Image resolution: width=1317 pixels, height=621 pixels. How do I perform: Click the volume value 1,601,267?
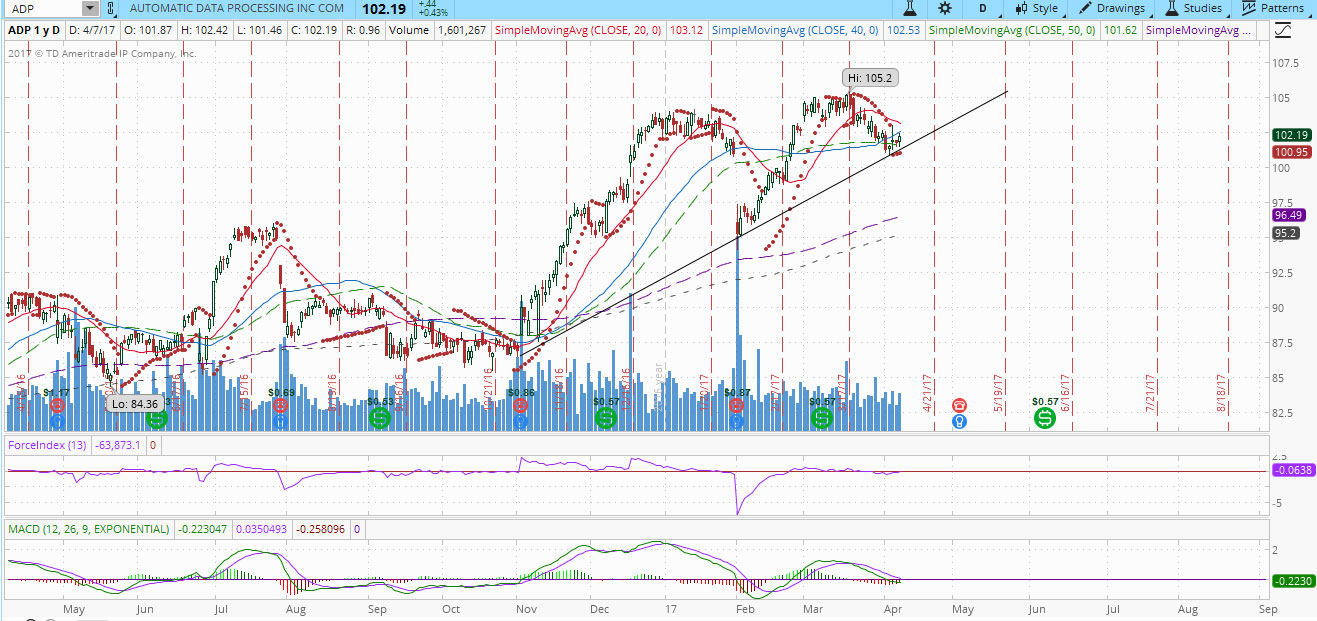[x=461, y=31]
